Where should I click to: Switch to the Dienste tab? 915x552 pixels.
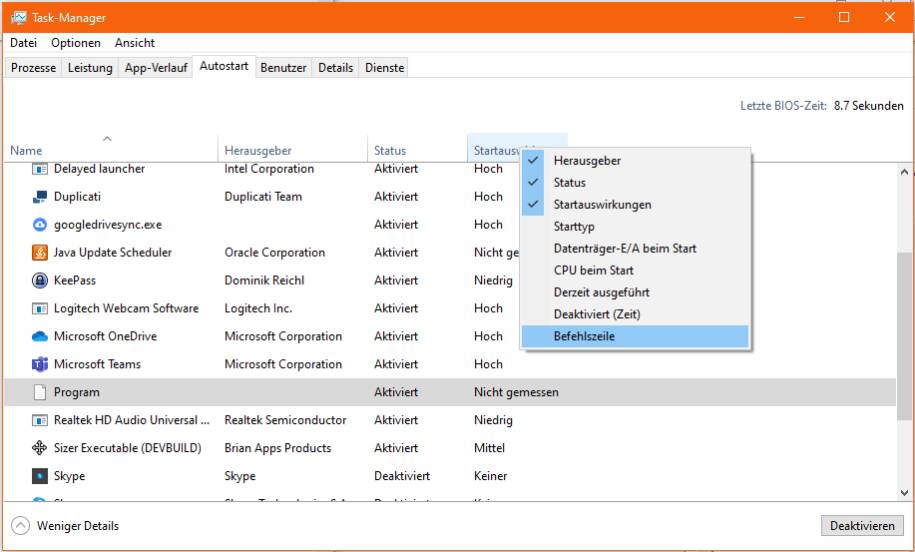coord(385,68)
